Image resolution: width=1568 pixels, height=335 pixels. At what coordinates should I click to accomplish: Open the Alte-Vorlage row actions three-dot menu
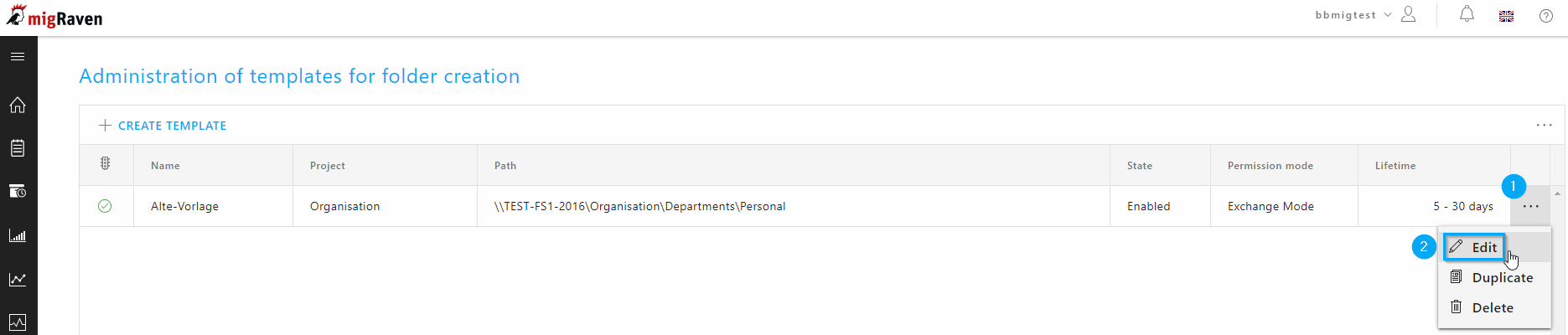[x=1531, y=206]
